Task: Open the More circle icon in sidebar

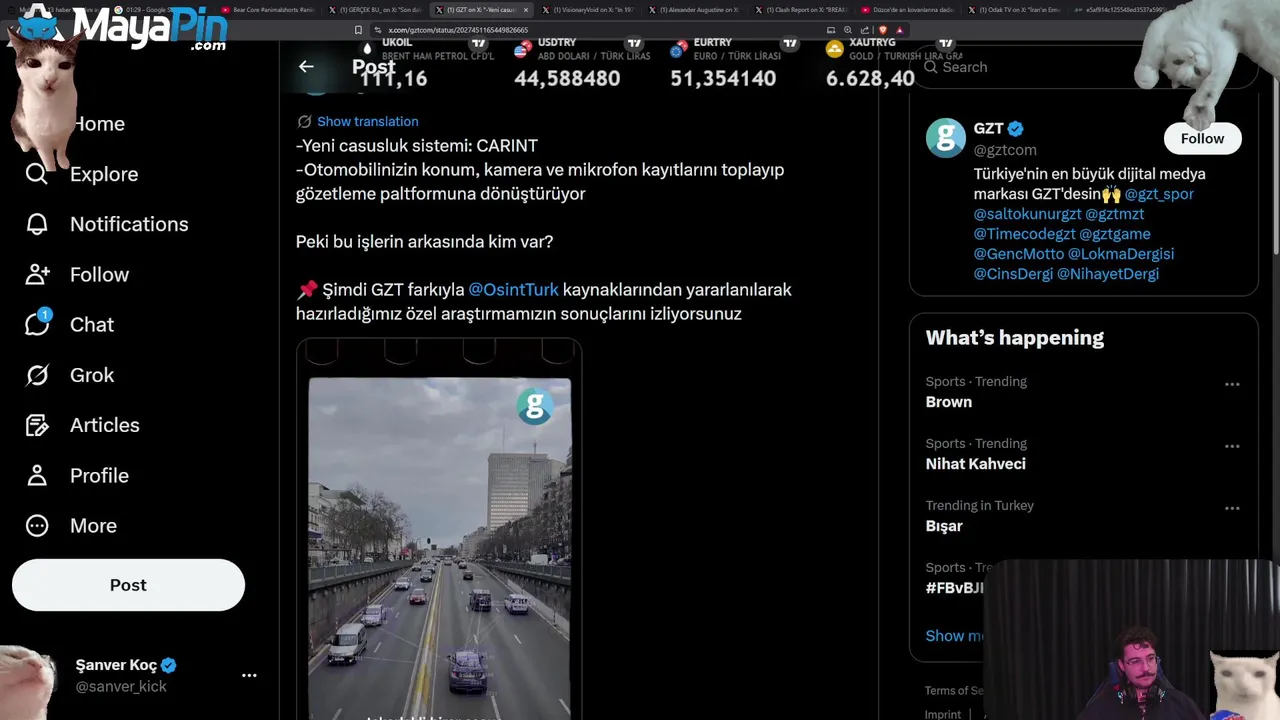Action: [37, 525]
